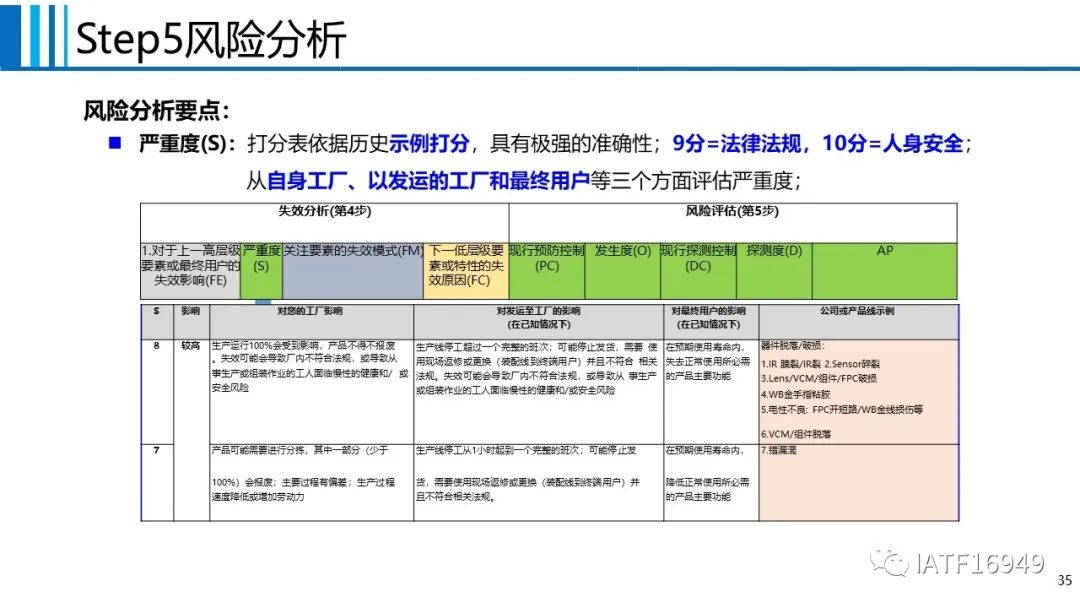
Task: Select the "现行探测控制(DC)" cell
Action: (x=698, y=271)
